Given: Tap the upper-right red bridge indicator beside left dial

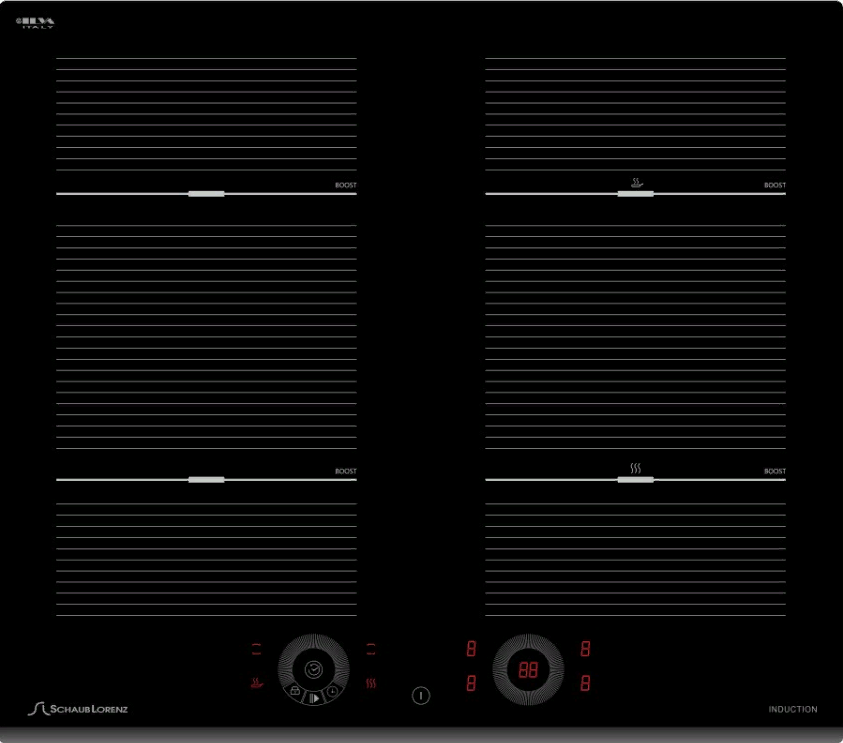Looking at the screenshot, I should coord(371,649).
